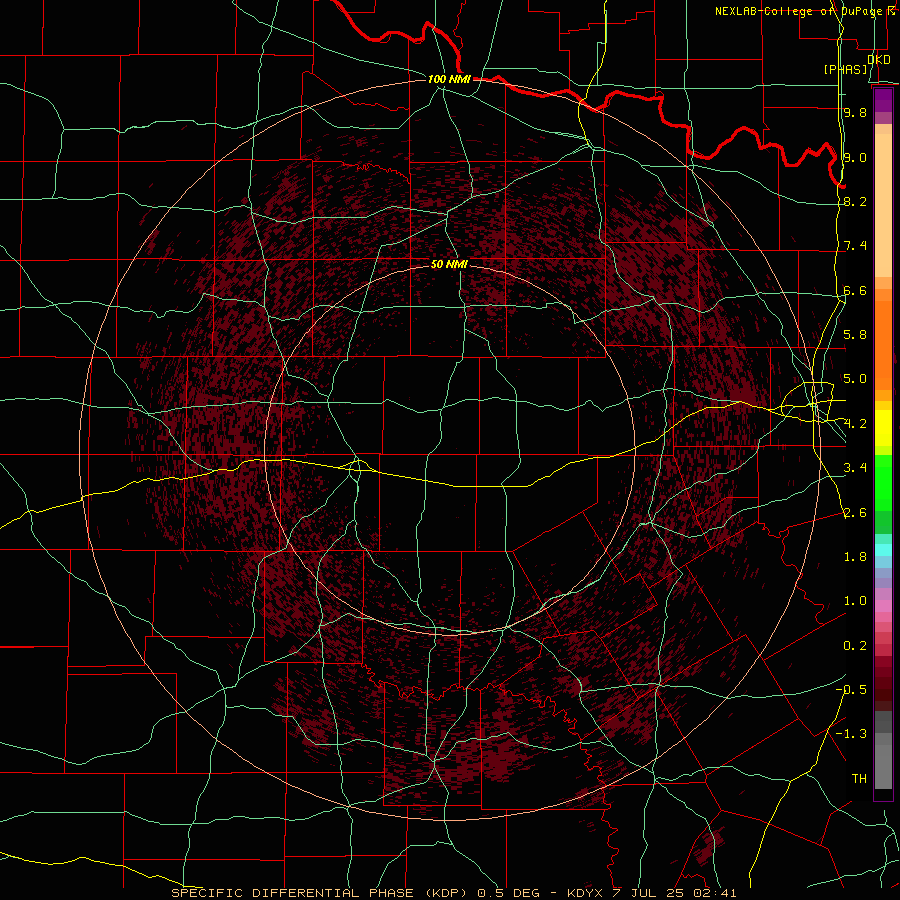The height and width of the screenshot is (900, 900).
Task: Click the gray color bar segment near TH
Action: [883, 766]
